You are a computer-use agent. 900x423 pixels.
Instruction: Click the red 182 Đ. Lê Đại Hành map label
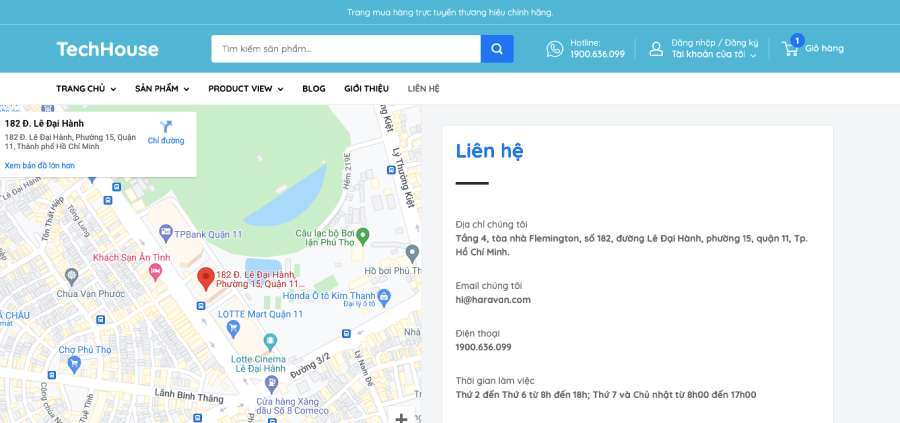point(259,280)
